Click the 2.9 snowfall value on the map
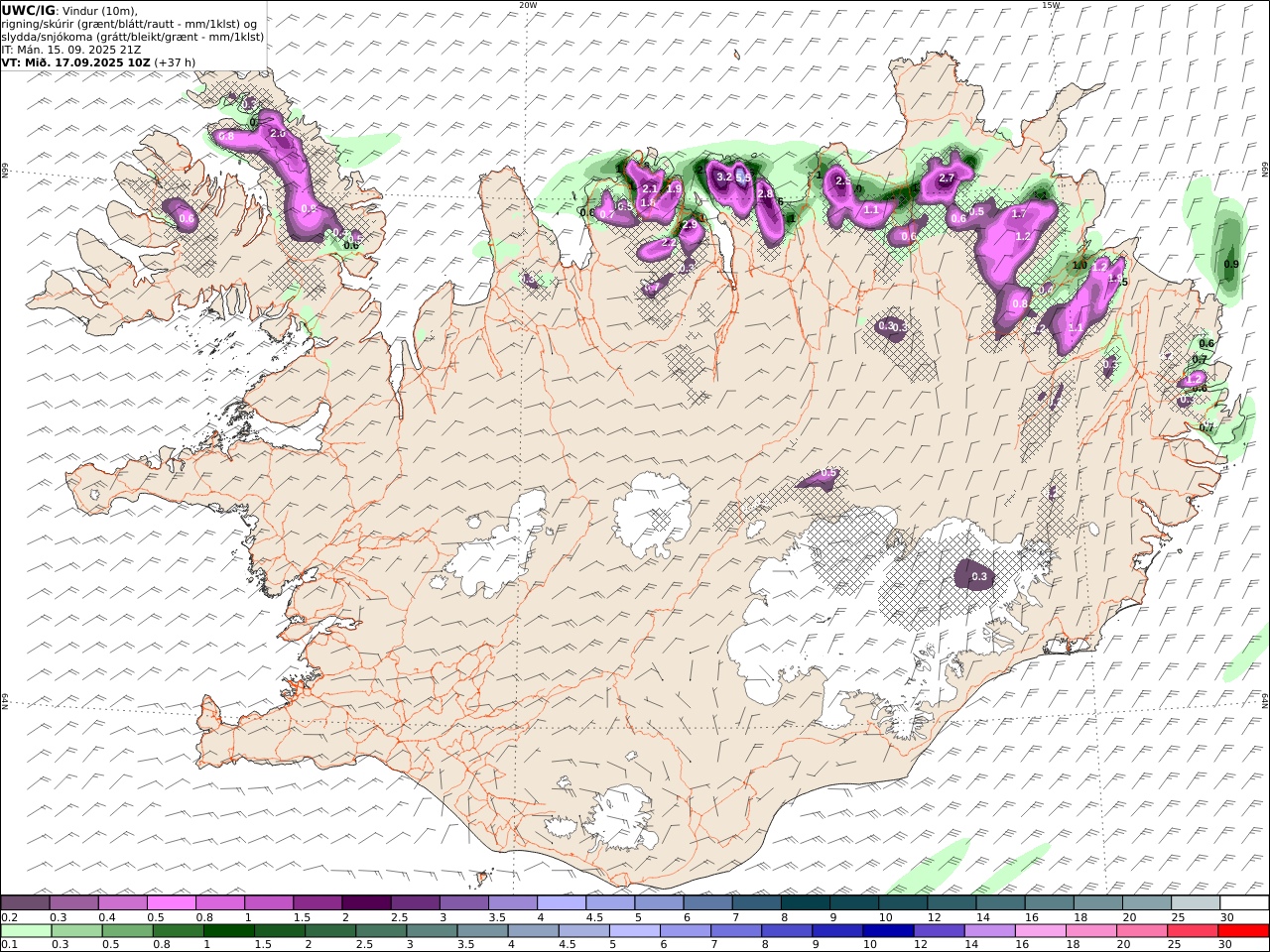 (691, 226)
